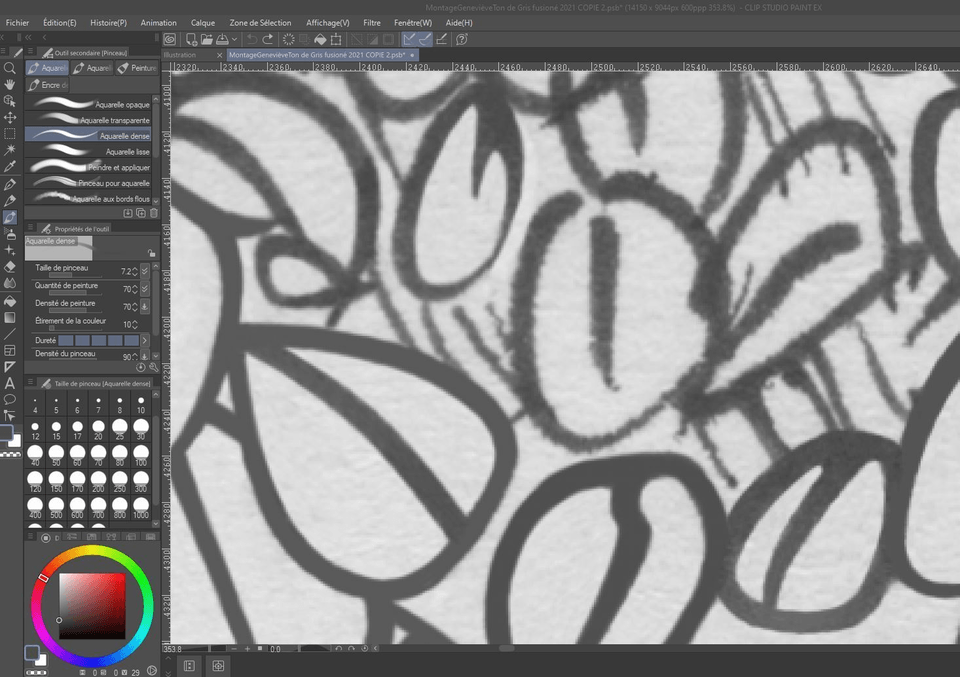Image resolution: width=960 pixels, height=677 pixels.
Task: Click the Open file folder icon
Action: click(x=205, y=39)
